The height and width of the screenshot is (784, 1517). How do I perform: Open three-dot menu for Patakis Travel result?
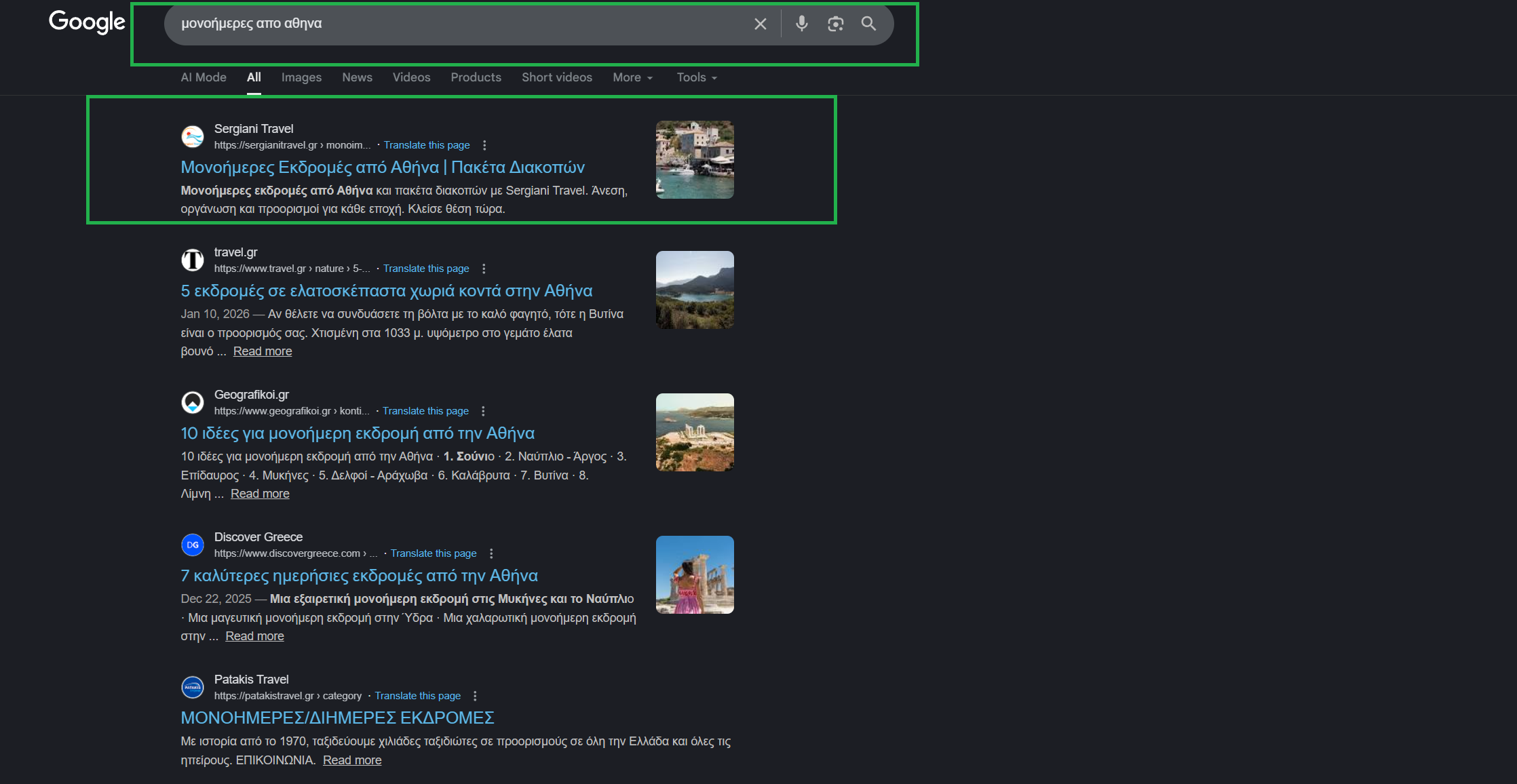[x=475, y=696]
